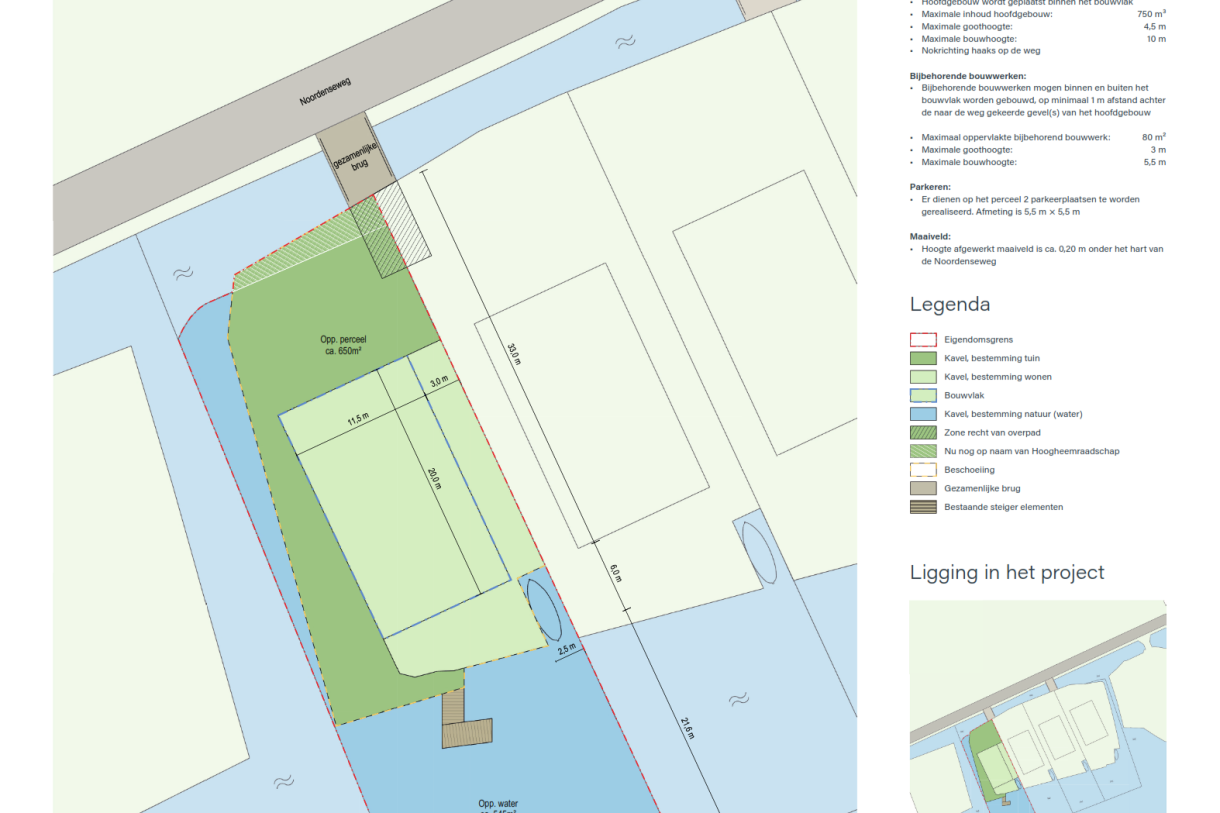Click the Legenda heading

[x=949, y=305]
